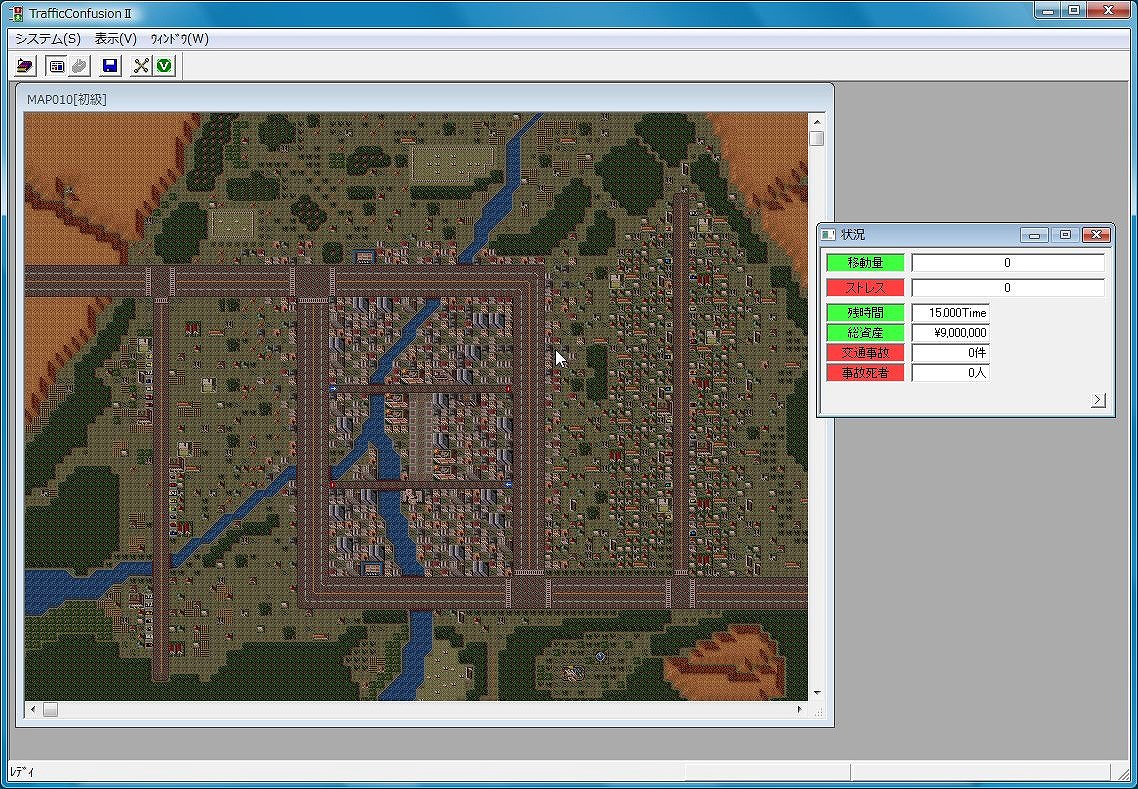Screen dimensions: 1138x789
Task: Click the open map folder toolbar icon
Action: coord(25,66)
